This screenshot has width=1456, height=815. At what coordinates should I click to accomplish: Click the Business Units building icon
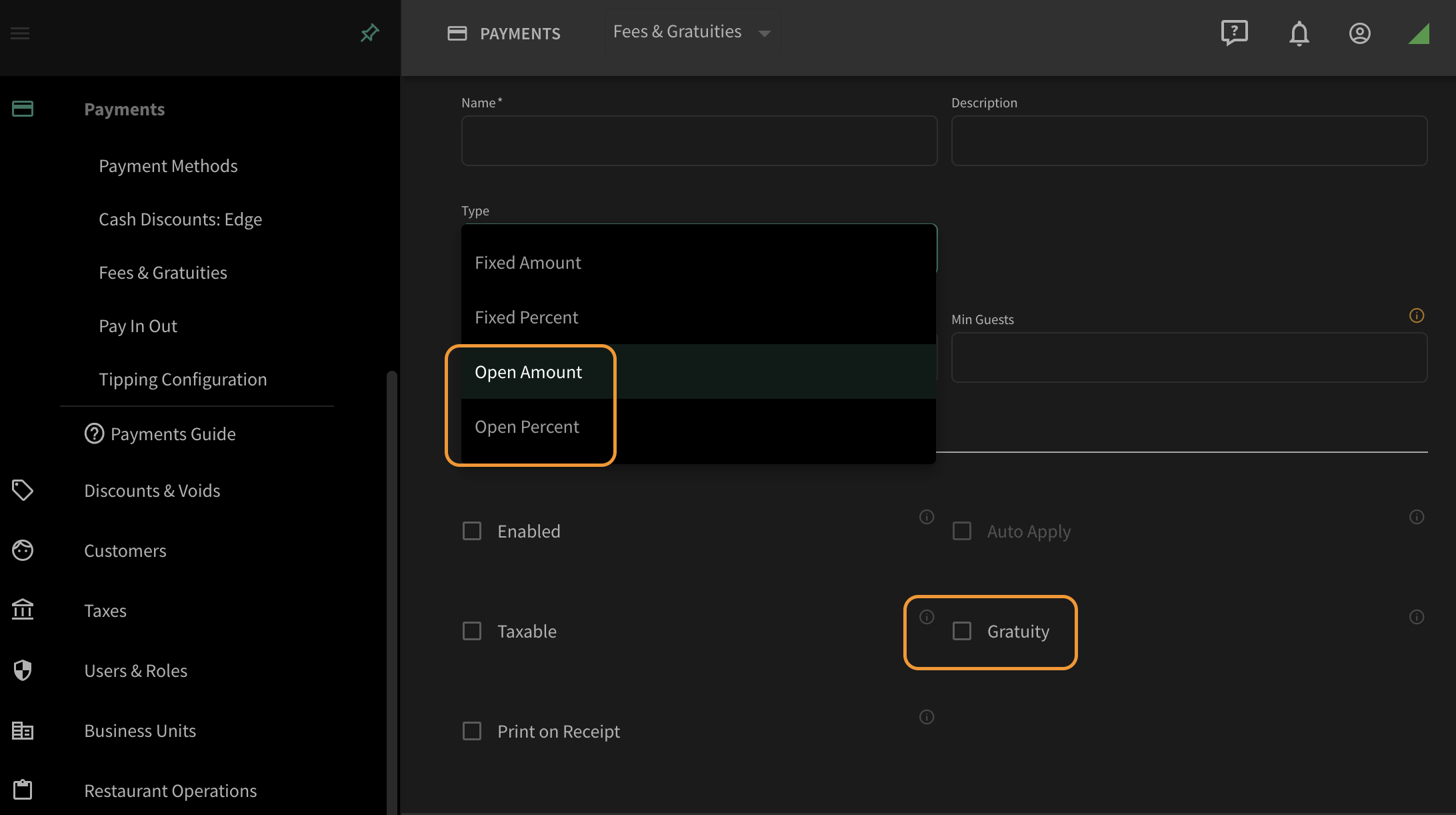click(23, 730)
